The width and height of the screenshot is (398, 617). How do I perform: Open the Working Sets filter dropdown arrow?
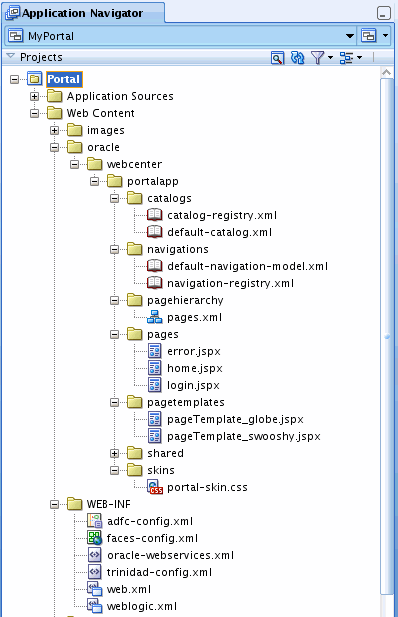click(330, 58)
